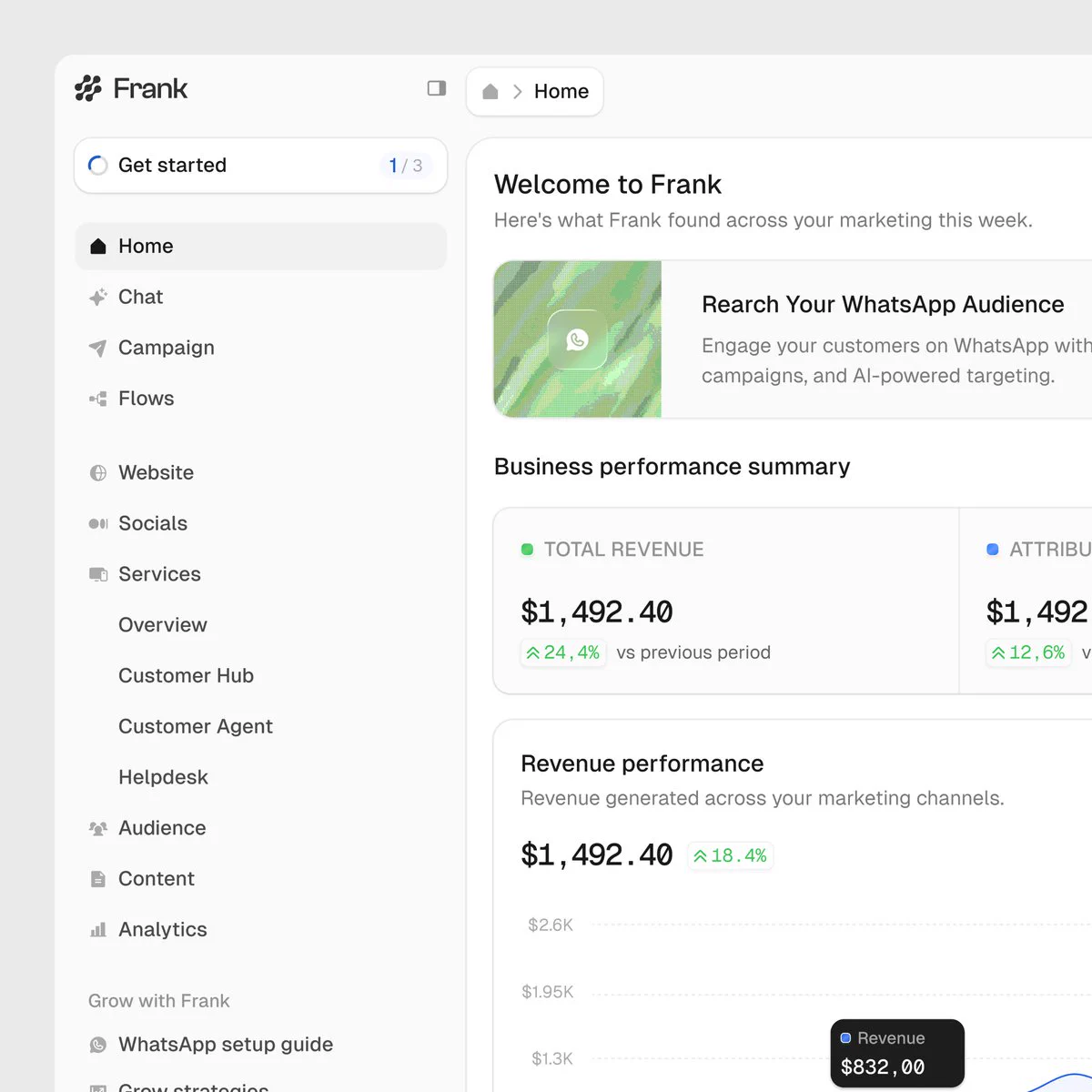Click the 12,6% growth badge

click(x=1029, y=653)
